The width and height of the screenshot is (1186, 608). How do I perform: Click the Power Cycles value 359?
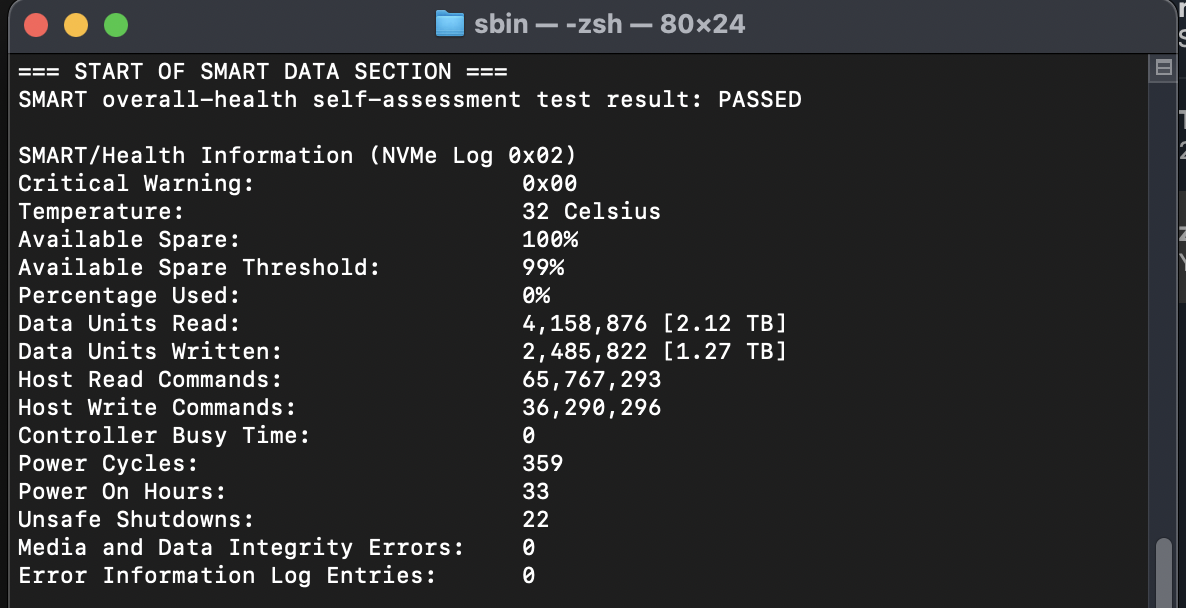click(542, 464)
